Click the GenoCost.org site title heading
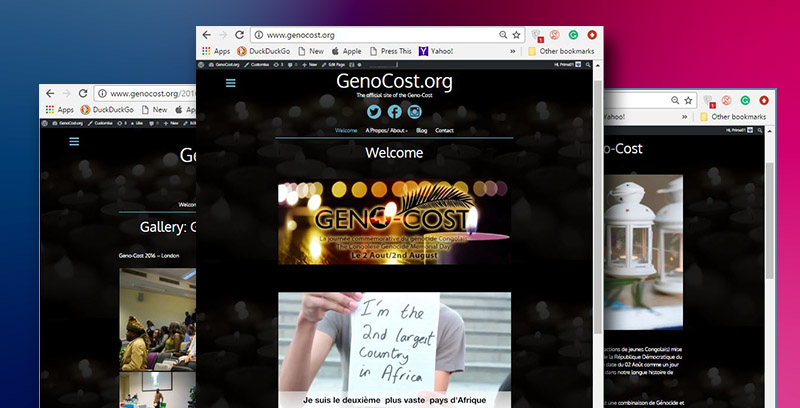This screenshot has width=800, height=408. [x=394, y=81]
